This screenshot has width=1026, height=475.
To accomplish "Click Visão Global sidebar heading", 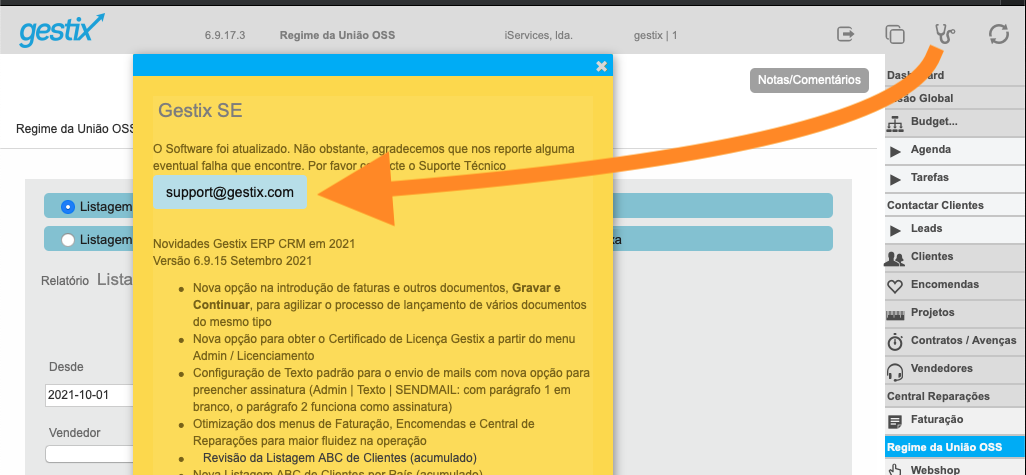I will (x=920, y=98).
